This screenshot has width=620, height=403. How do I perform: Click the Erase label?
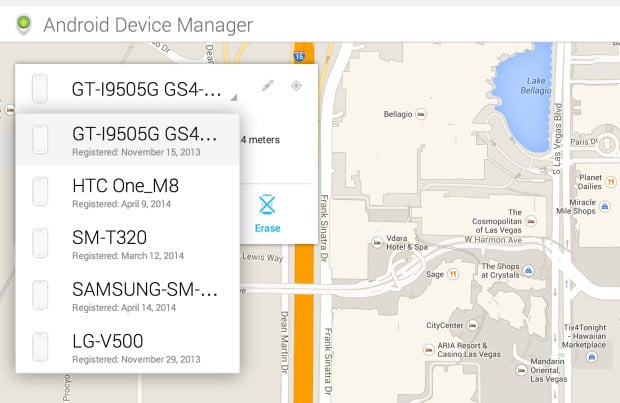point(268,228)
